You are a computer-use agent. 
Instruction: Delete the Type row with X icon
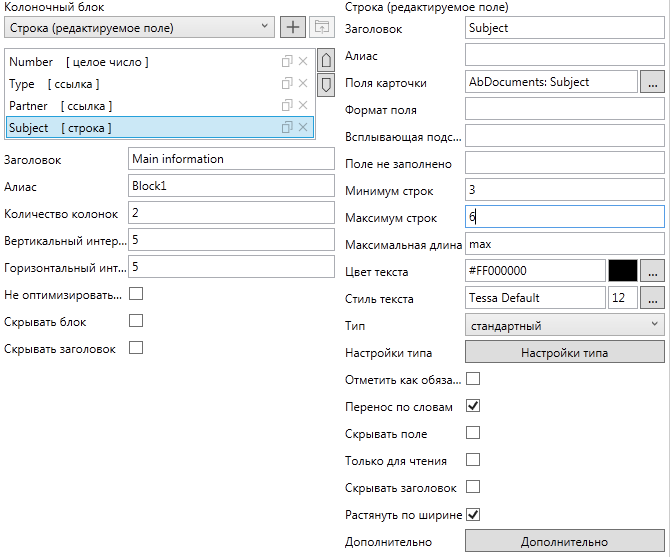[x=303, y=84]
